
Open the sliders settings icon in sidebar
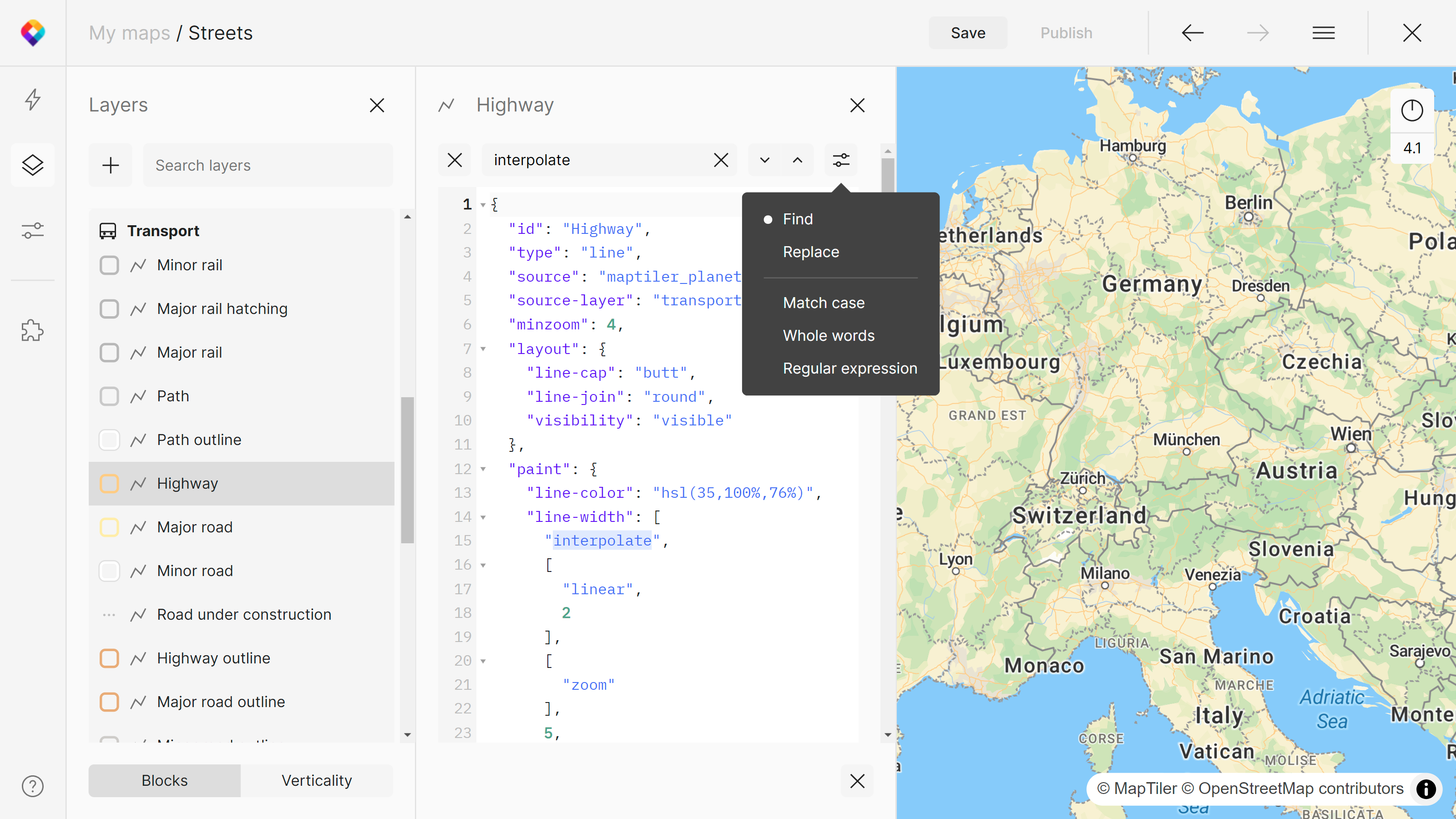[x=33, y=231]
